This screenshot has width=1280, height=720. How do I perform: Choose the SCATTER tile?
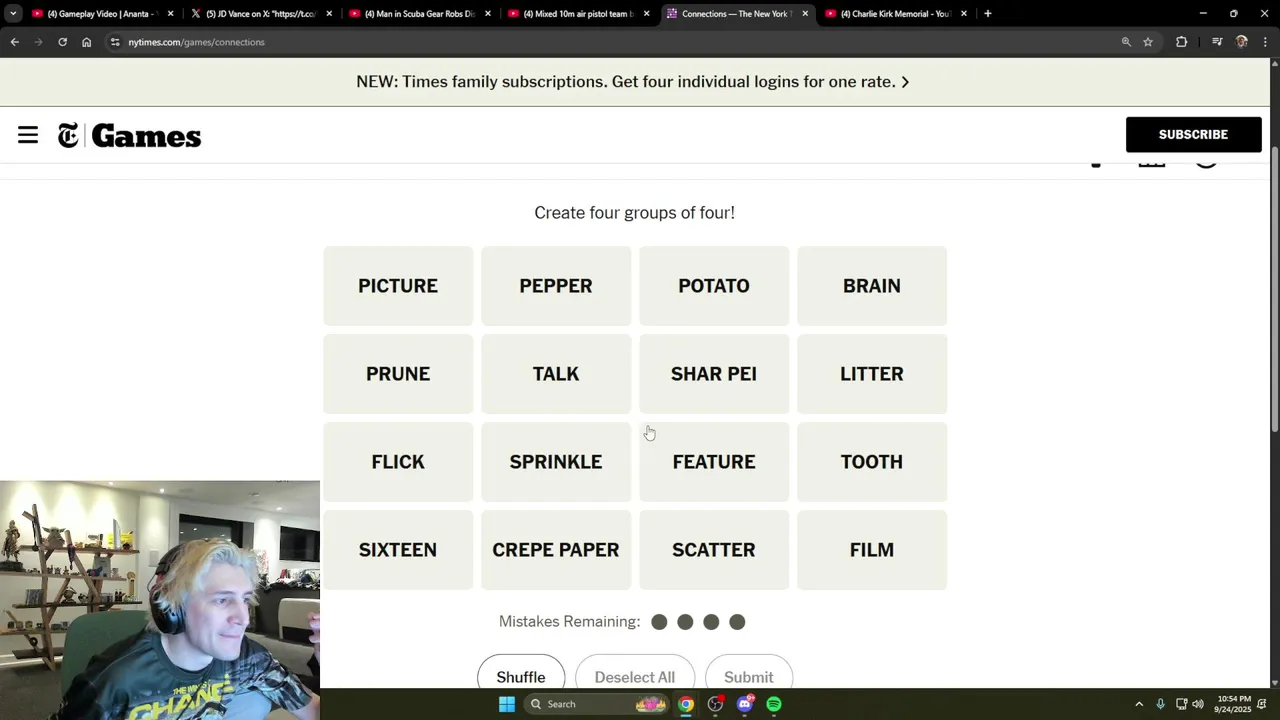tap(714, 550)
